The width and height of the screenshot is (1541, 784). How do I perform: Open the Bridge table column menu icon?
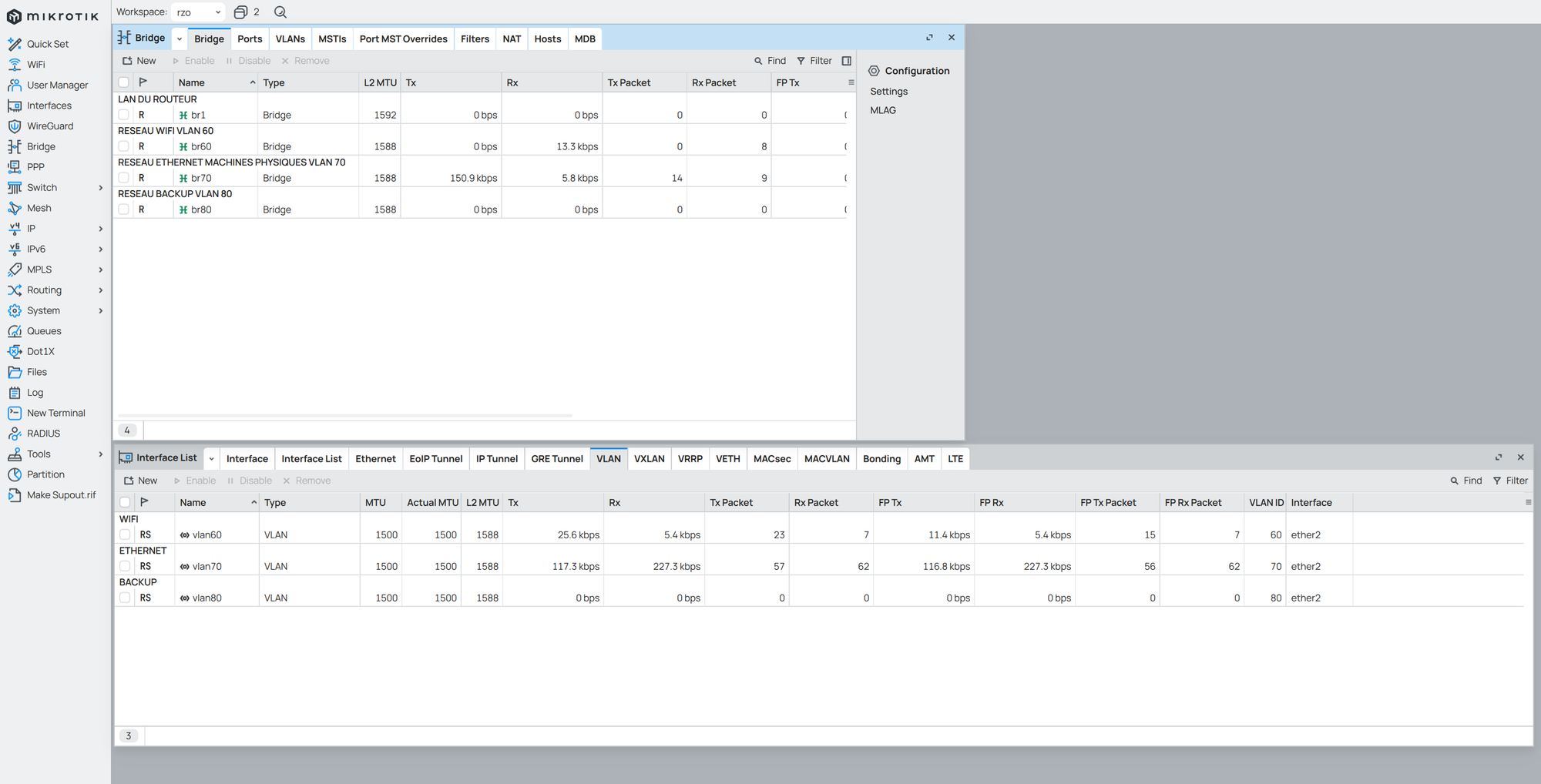(851, 82)
